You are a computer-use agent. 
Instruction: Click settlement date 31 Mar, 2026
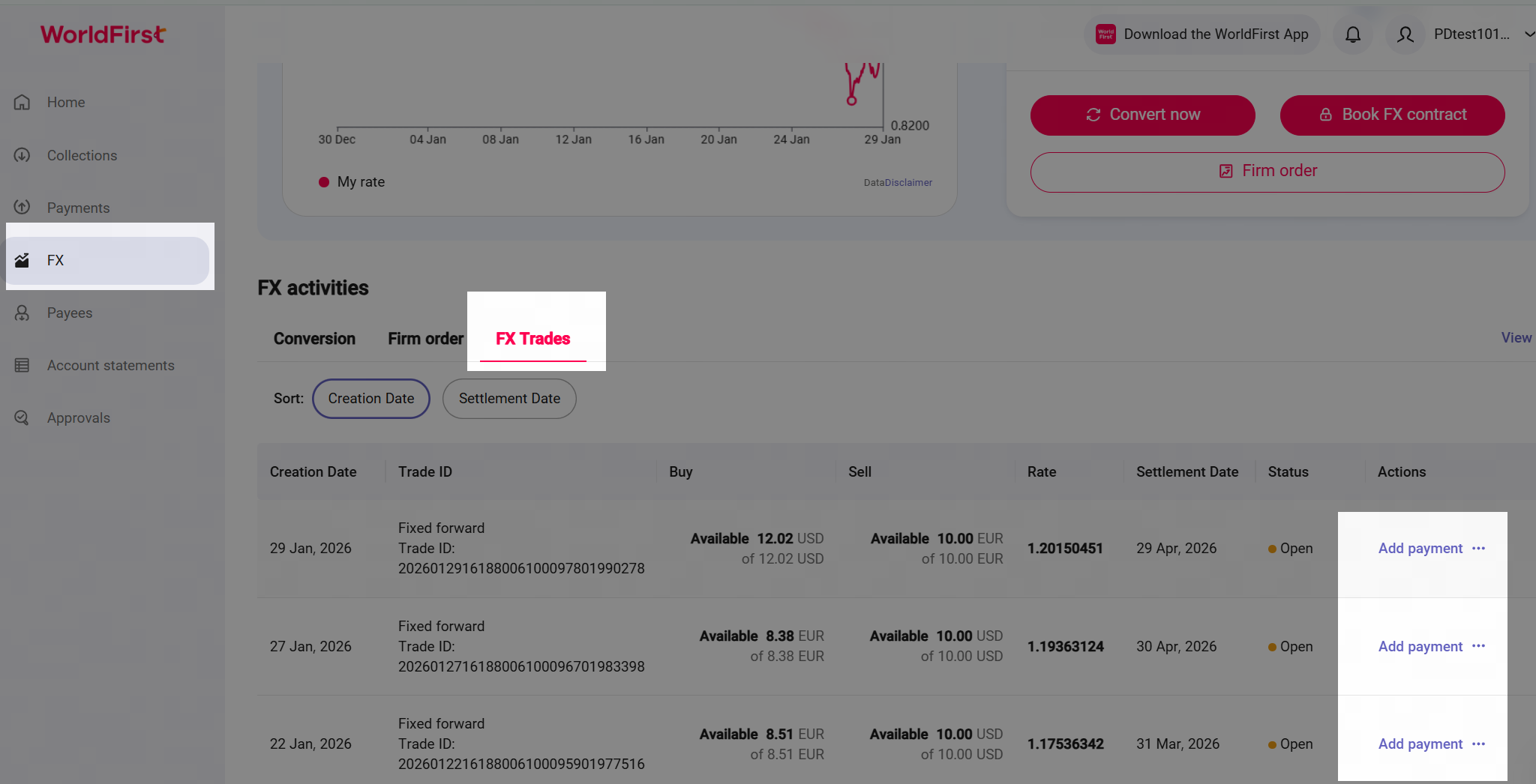pos(1178,744)
